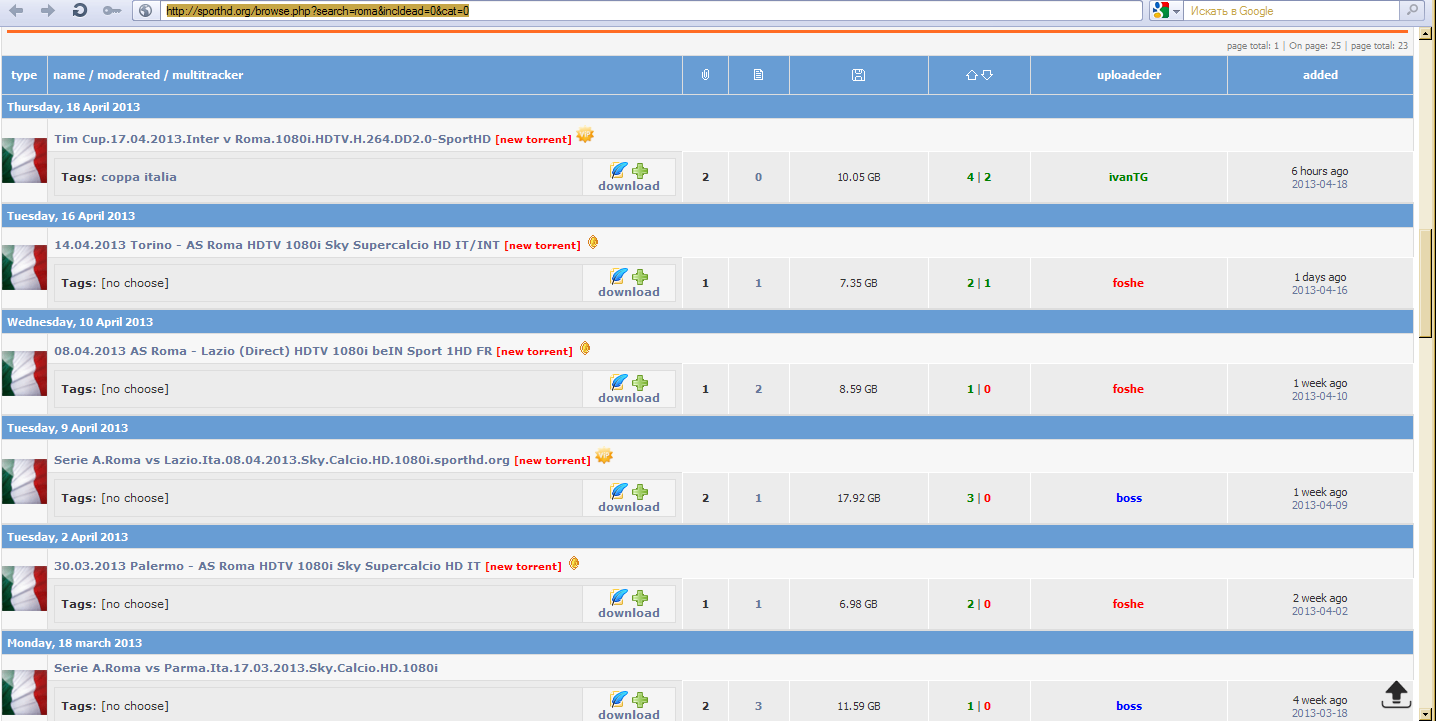Click the feather edit icon in coppa italia row

[x=619, y=170]
